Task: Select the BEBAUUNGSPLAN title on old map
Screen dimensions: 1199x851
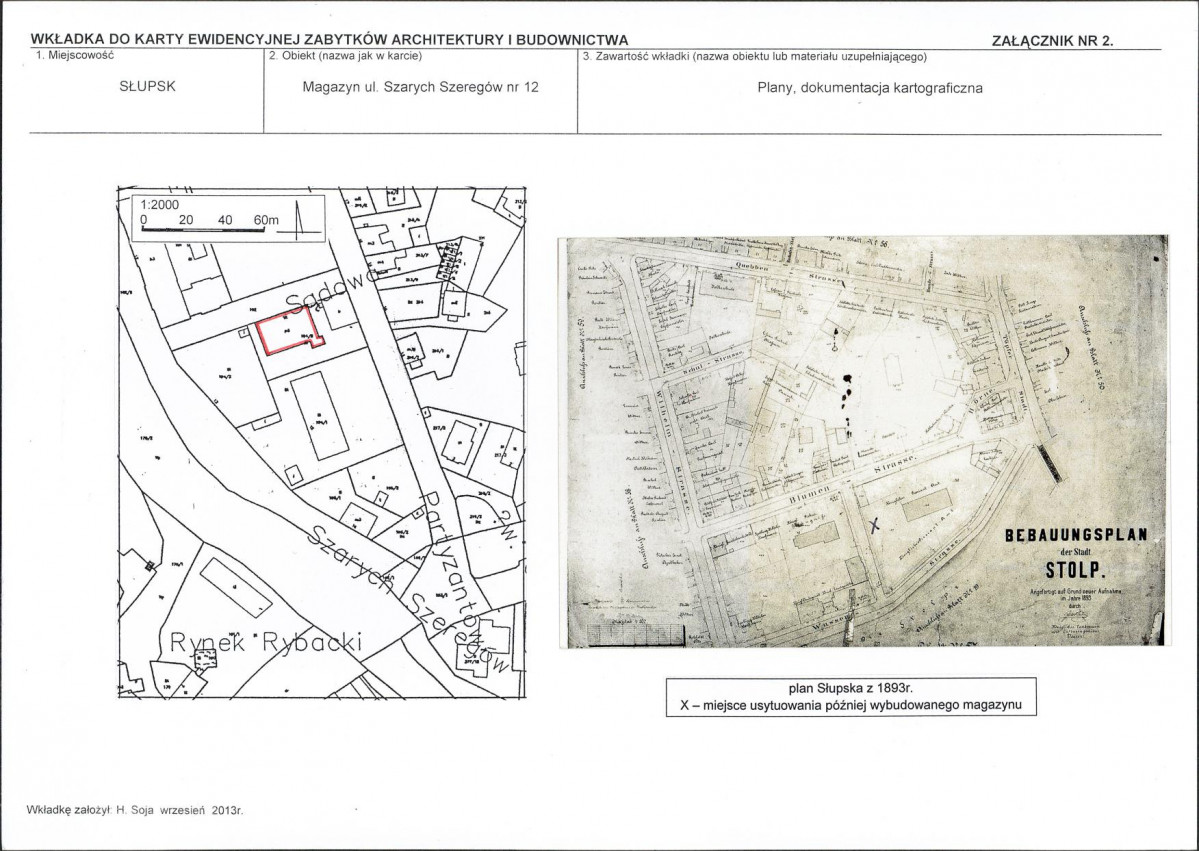Action: point(1075,534)
